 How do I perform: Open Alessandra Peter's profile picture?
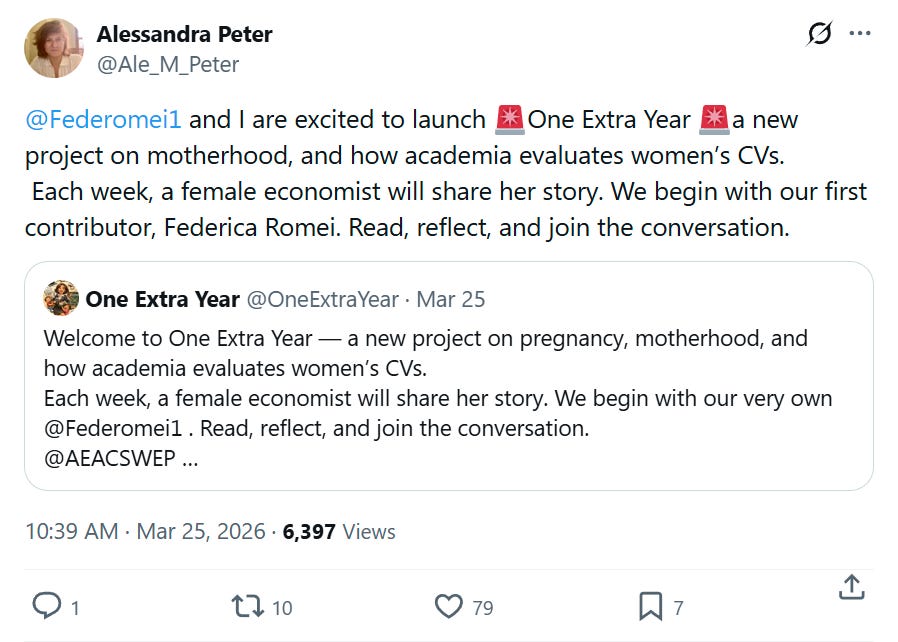pos(54,48)
